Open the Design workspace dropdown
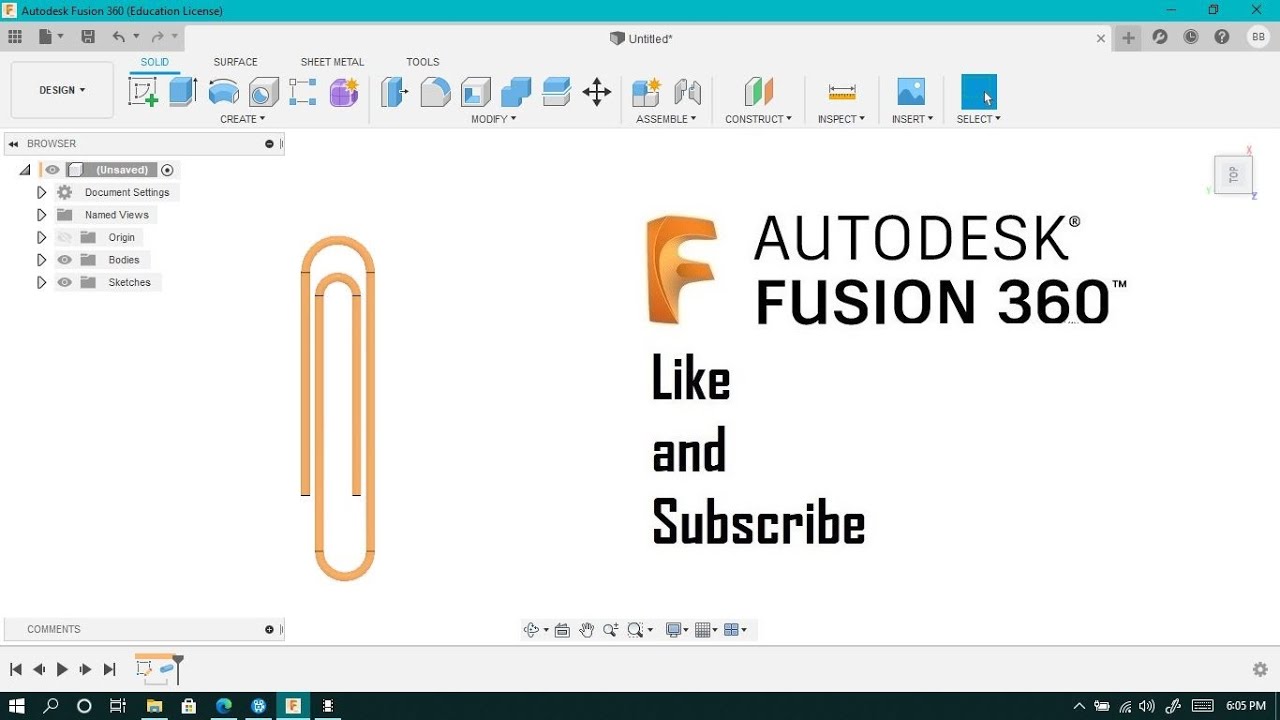Screen dimensions: 1280x720 [62, 90]
